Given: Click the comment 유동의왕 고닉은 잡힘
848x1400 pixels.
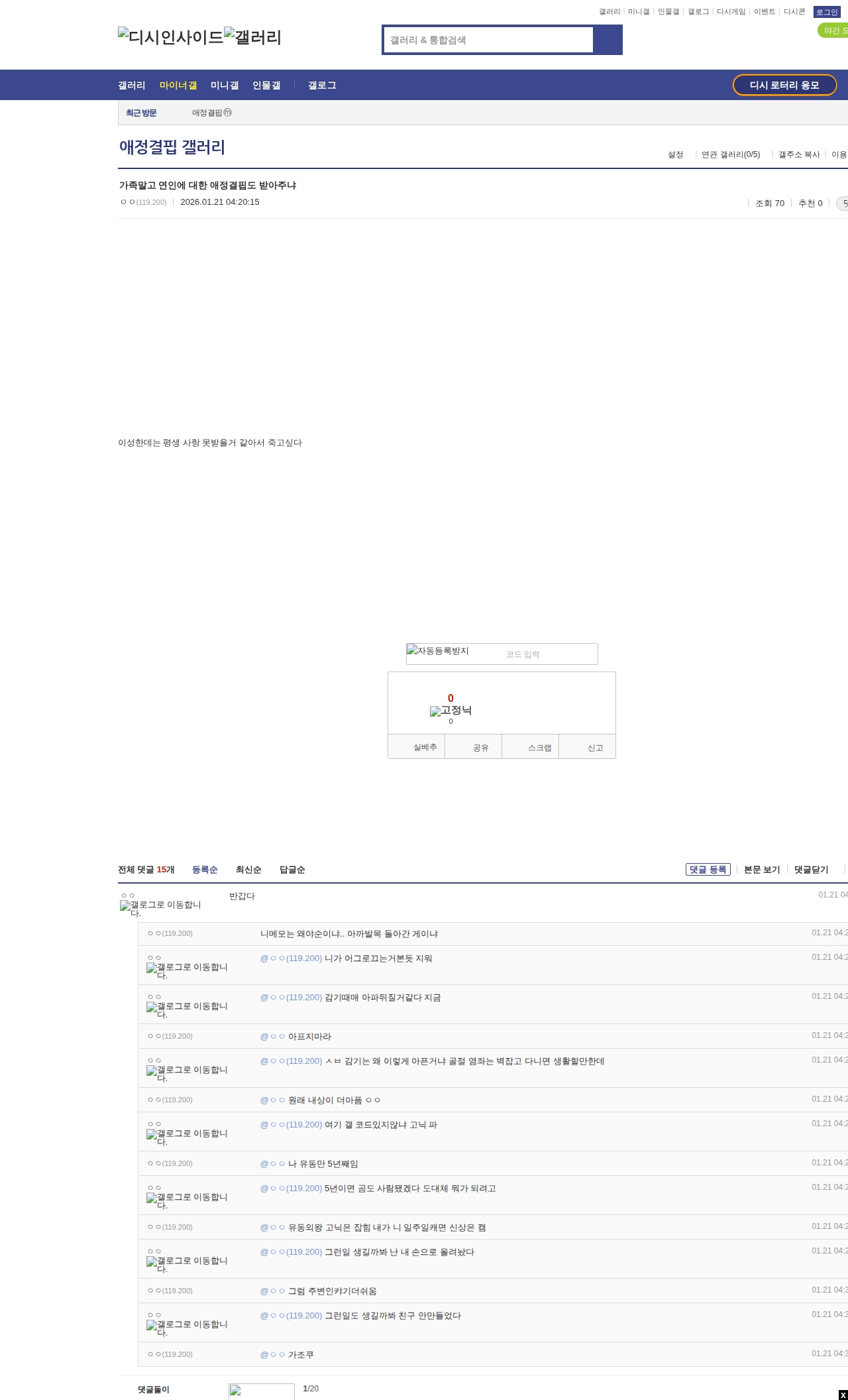Looking at the screenshot, I should [x=387, y=1228].
